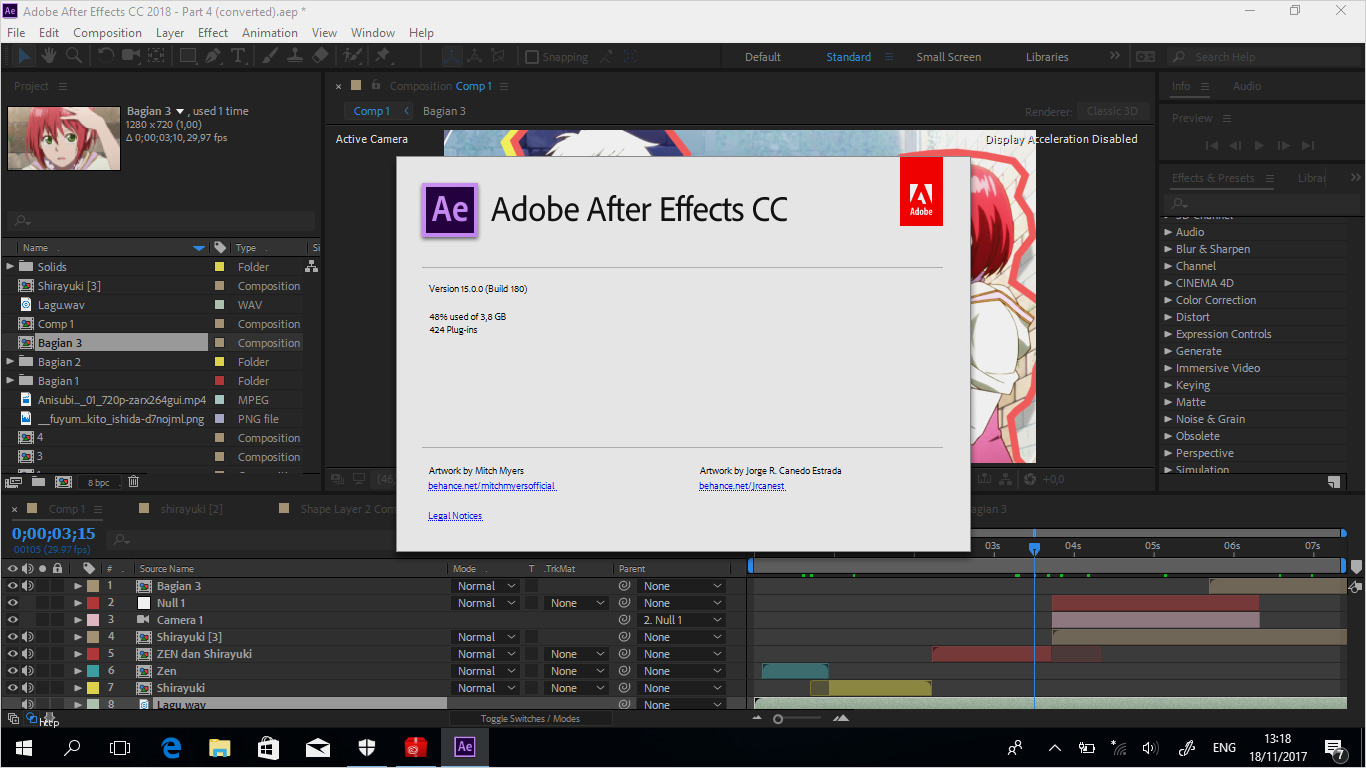Open the Composition menu
This screenshot has width=1366, height=768.
[x=107, y=33]
